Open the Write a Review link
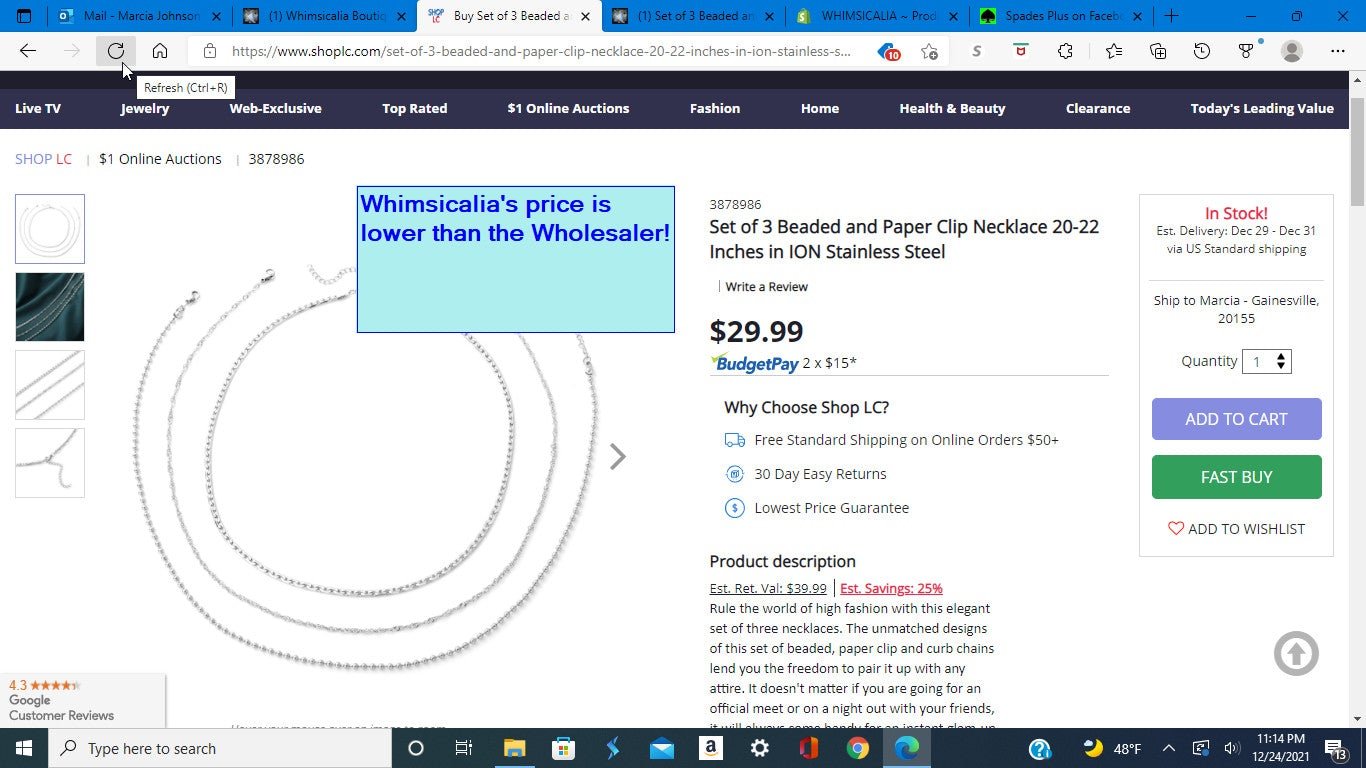Image resolution: width=1366 pixels, height=768 pixels. click(766, 287)
